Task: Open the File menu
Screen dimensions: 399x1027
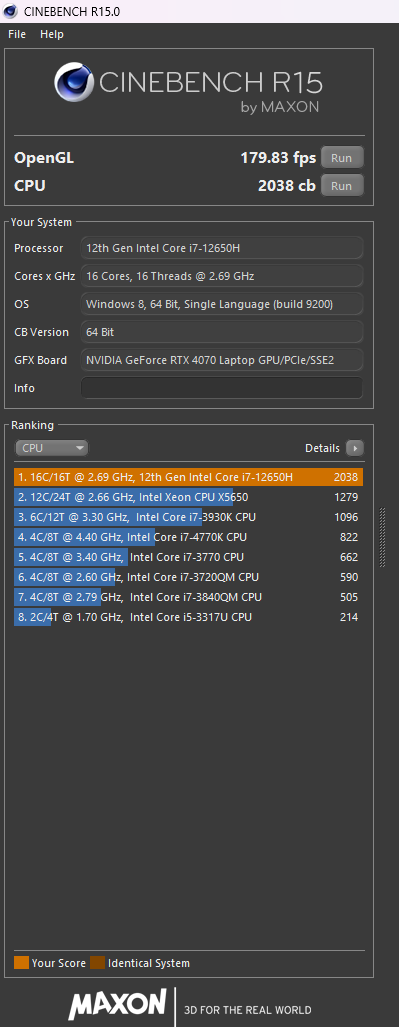Action: click(17, 34)
